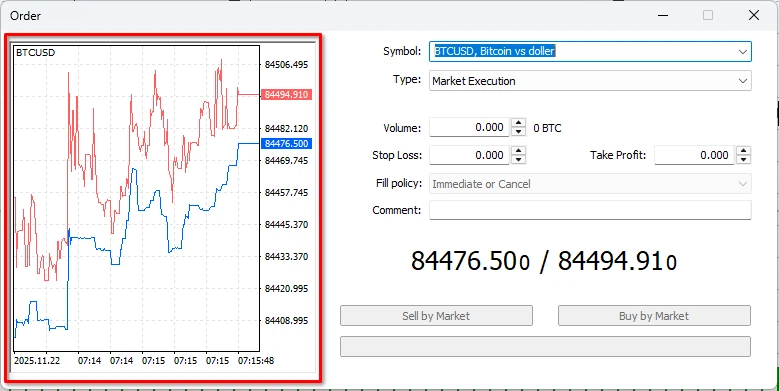The height and width of the screenshot is (391, 779).
Task: Click the Volume field label
Action: tap(402, 128)
